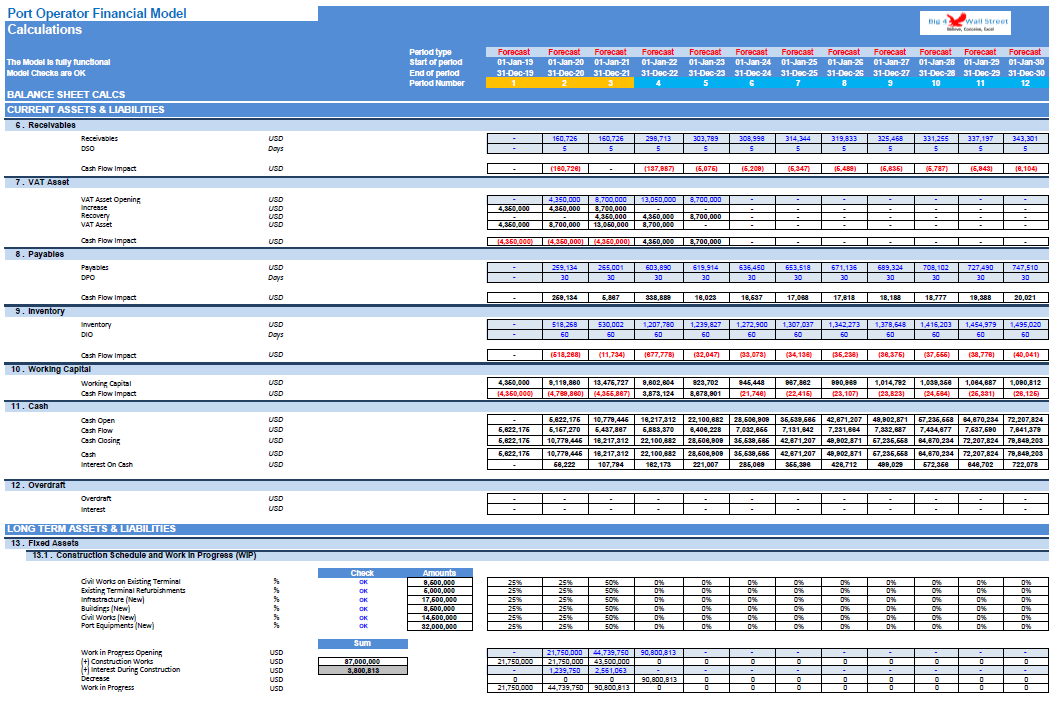Click the 'Period Number' row label
The image size is (1058, 704).
[x=437, y=83]
